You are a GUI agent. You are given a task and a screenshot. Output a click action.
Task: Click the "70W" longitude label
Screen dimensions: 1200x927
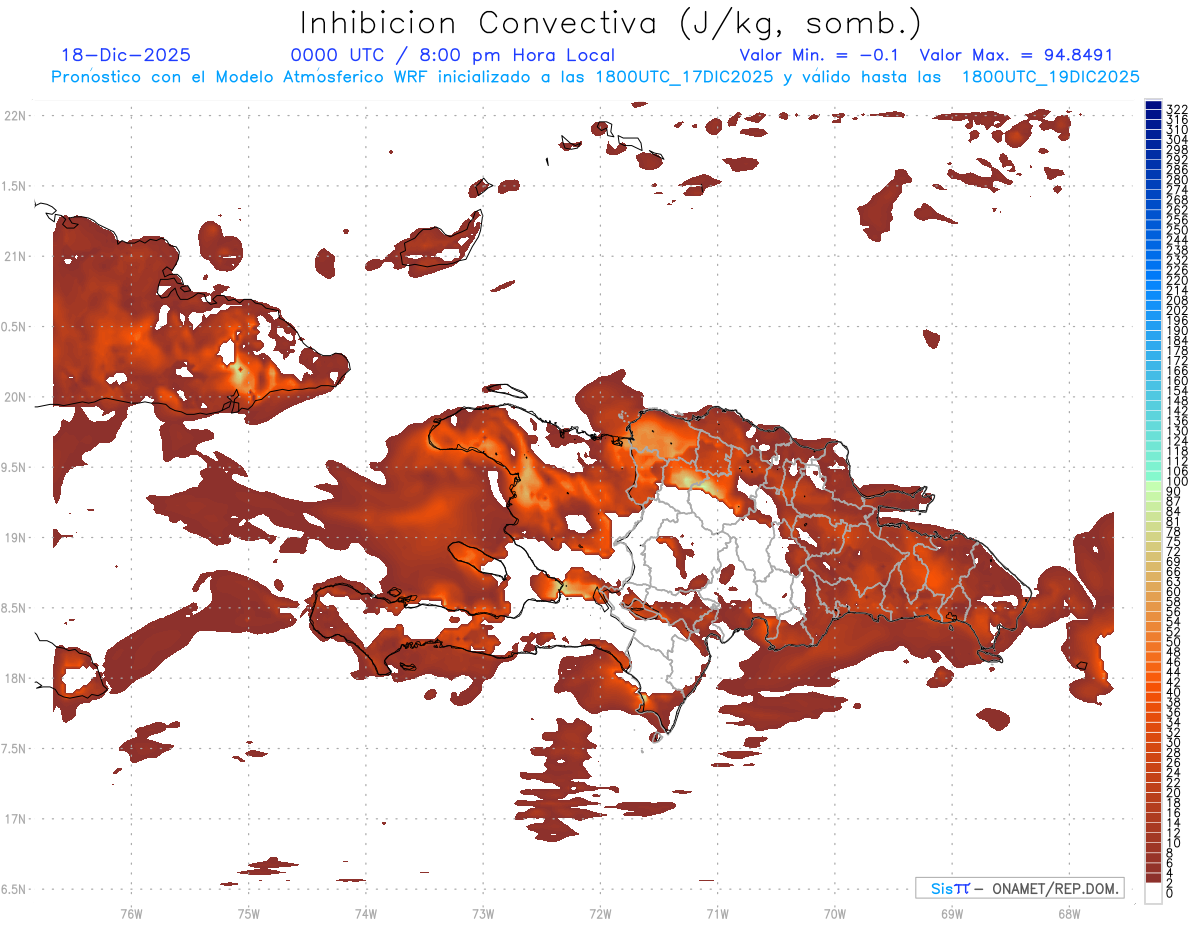click(834, 912)
